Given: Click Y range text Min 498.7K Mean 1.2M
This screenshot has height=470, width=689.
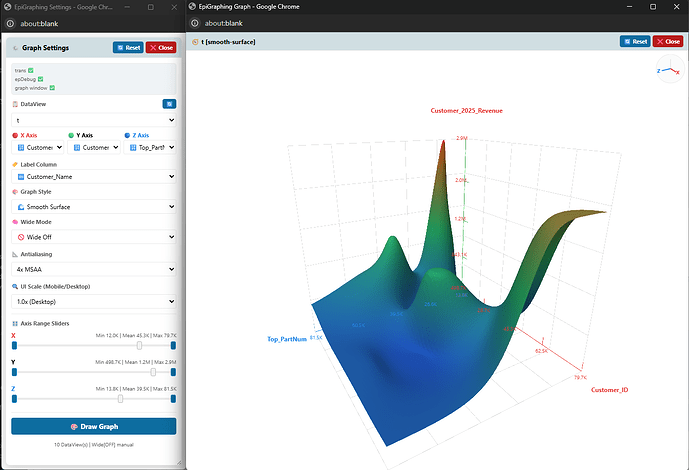Looking at the screenshot, I should [x=136, y=362].
